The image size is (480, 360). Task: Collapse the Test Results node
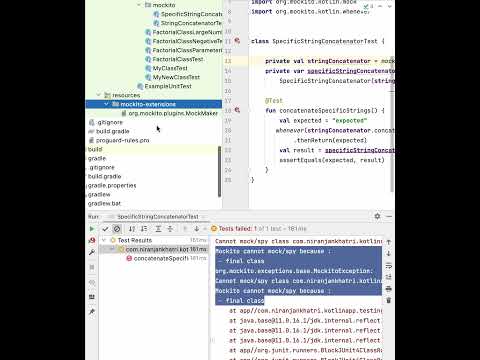[104, 240]
